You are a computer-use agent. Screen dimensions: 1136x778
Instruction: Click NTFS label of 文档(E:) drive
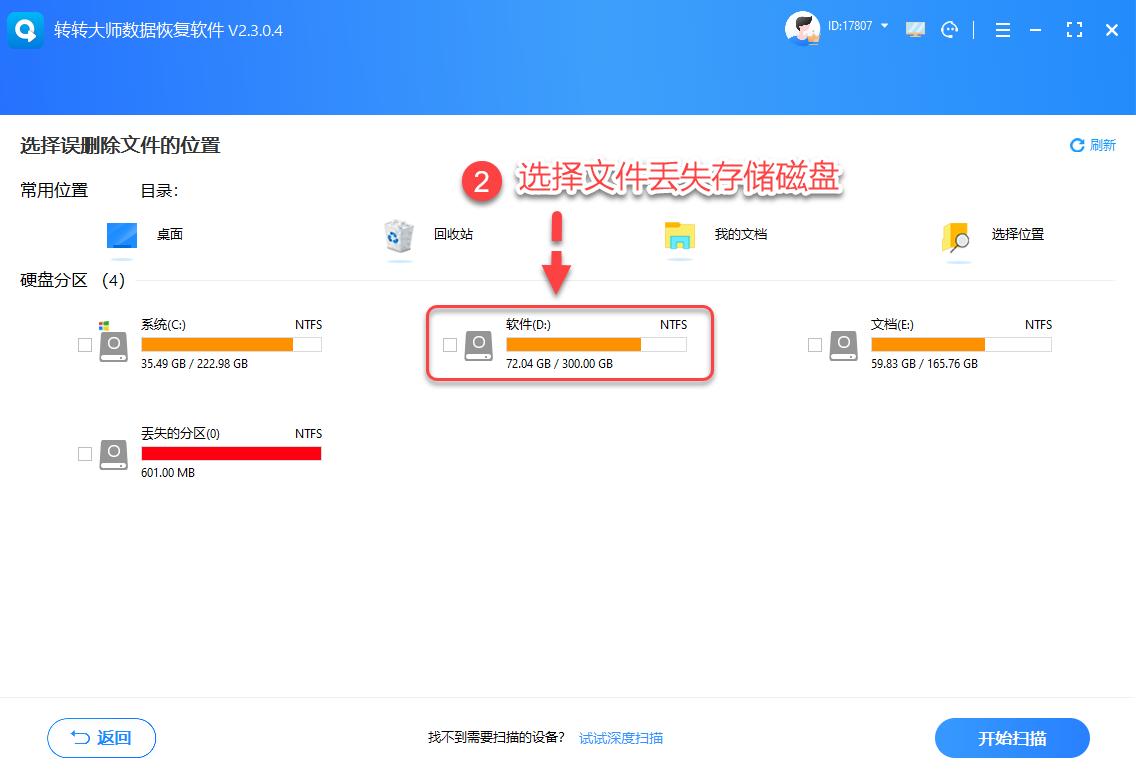1039,325
